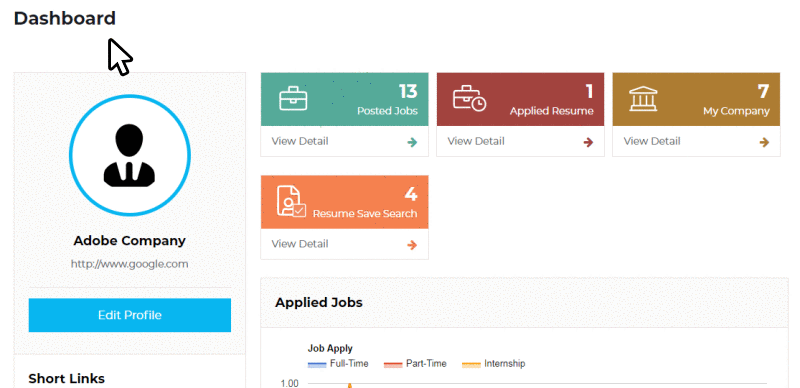
Task: Click the red Part-Time legend swatch
Action: tap(393, 365)
